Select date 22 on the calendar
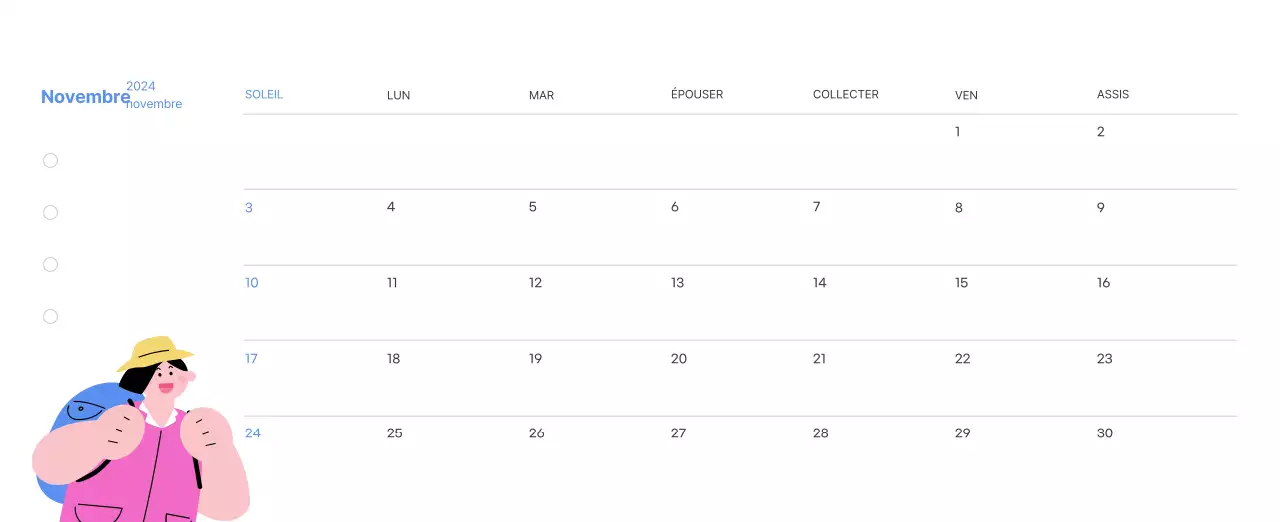 pyautogui.click(x=963, y=359)
